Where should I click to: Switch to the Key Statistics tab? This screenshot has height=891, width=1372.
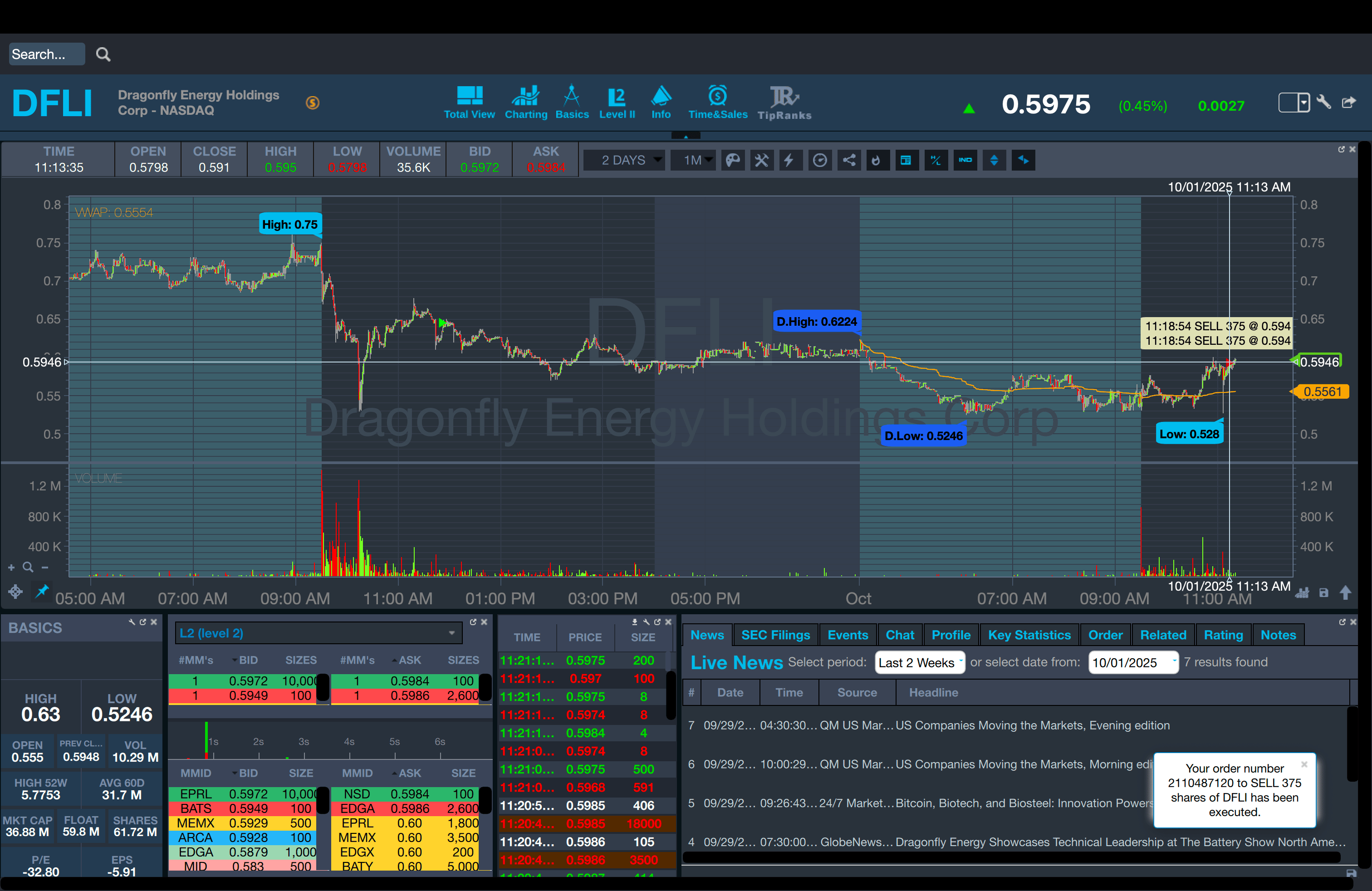click(x=1029, y=635)
